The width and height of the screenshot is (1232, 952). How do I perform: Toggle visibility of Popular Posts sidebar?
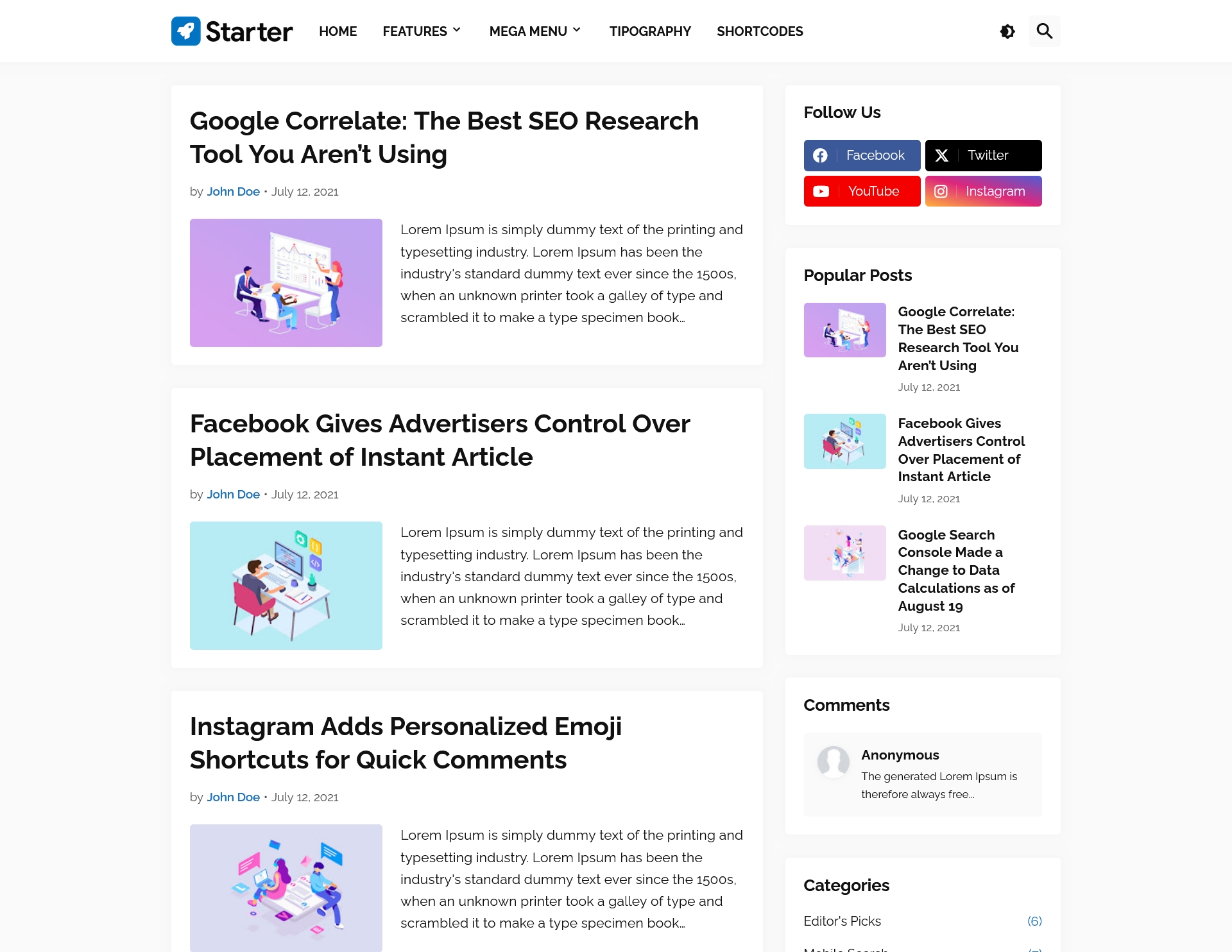[857, 275]
